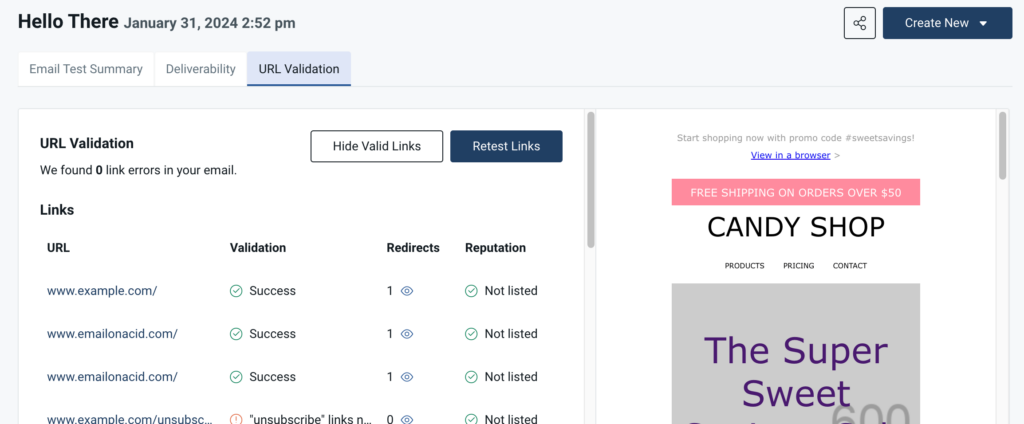The width and height of the screenshot is (1024, 424).
Task: Click the links panel vertical scrollbar
Action: [590, 180]
